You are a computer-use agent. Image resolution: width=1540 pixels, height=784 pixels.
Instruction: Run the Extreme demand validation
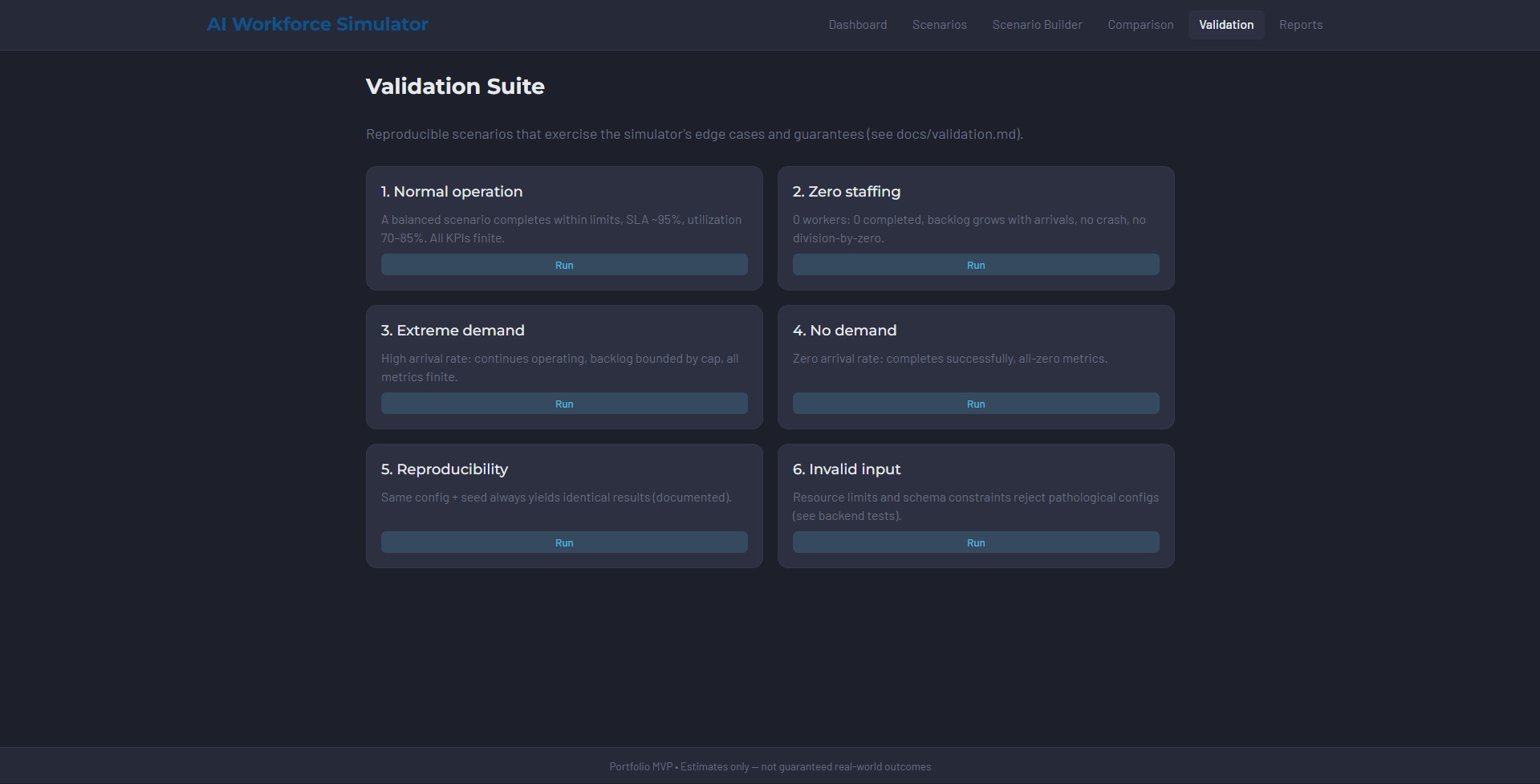[564, 404]
